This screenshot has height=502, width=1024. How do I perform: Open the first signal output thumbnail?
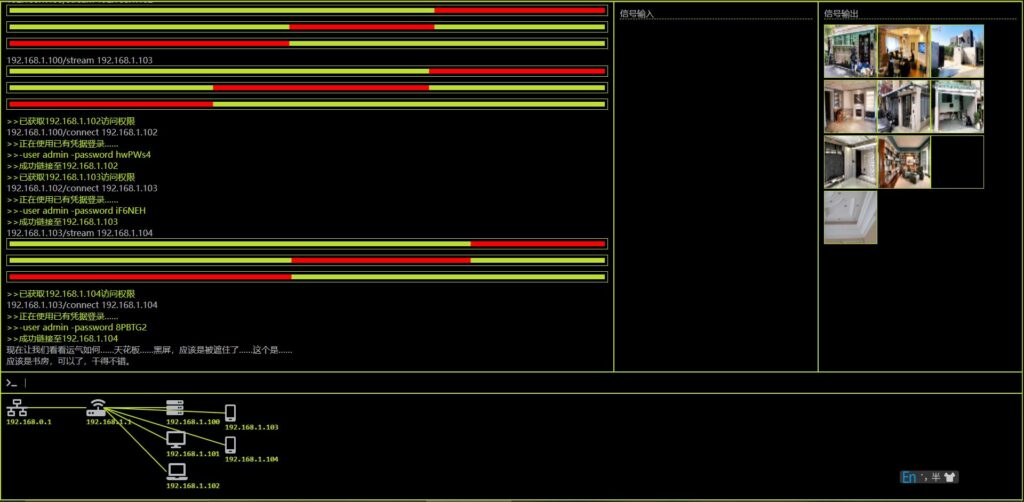(x=850, y=51)
